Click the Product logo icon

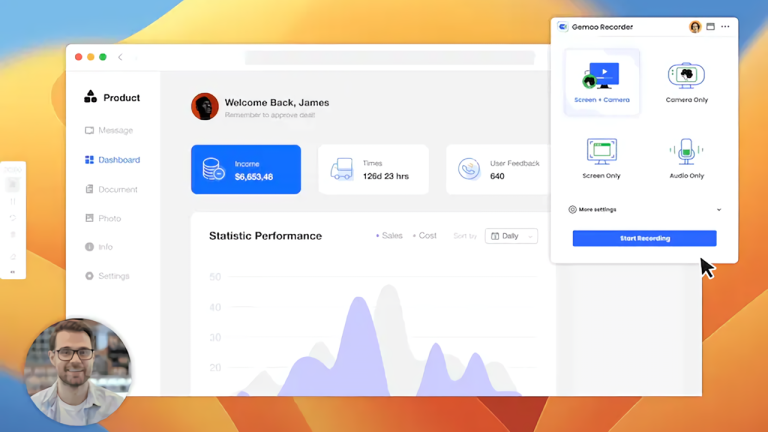click(x=91, y=96)
